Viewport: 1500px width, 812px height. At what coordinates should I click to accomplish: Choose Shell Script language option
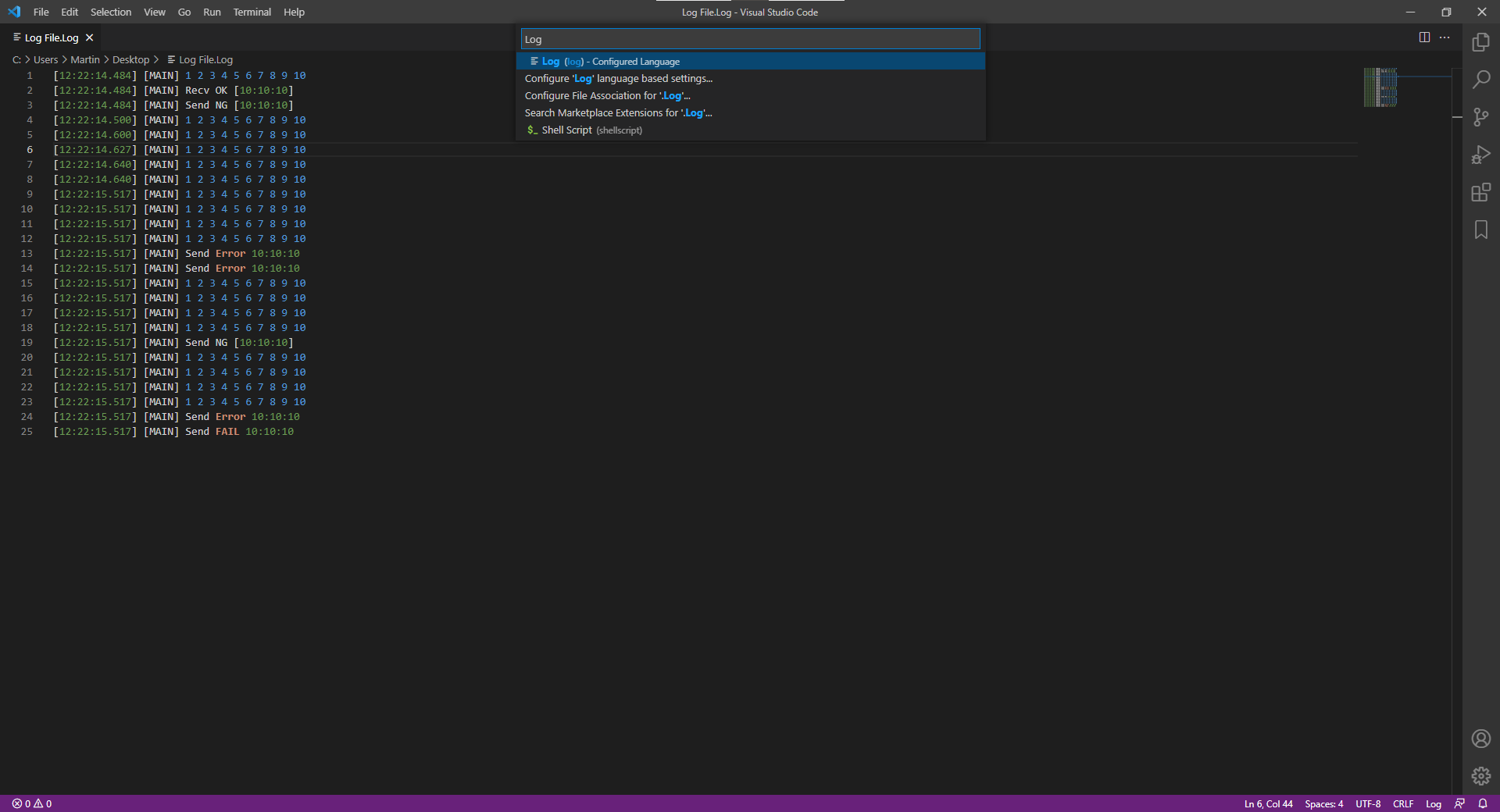tap(750, 130)
